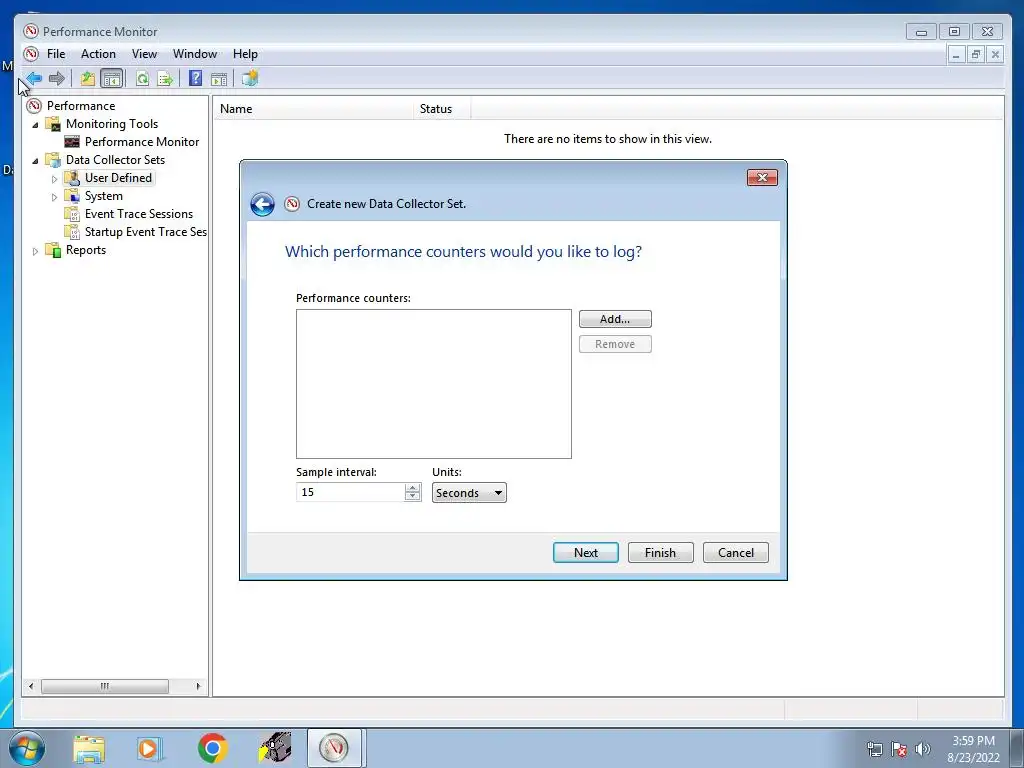Decrease sample interval with down spinner
The width and height of the screenshot is (1024, 768).
pos(412,496)
